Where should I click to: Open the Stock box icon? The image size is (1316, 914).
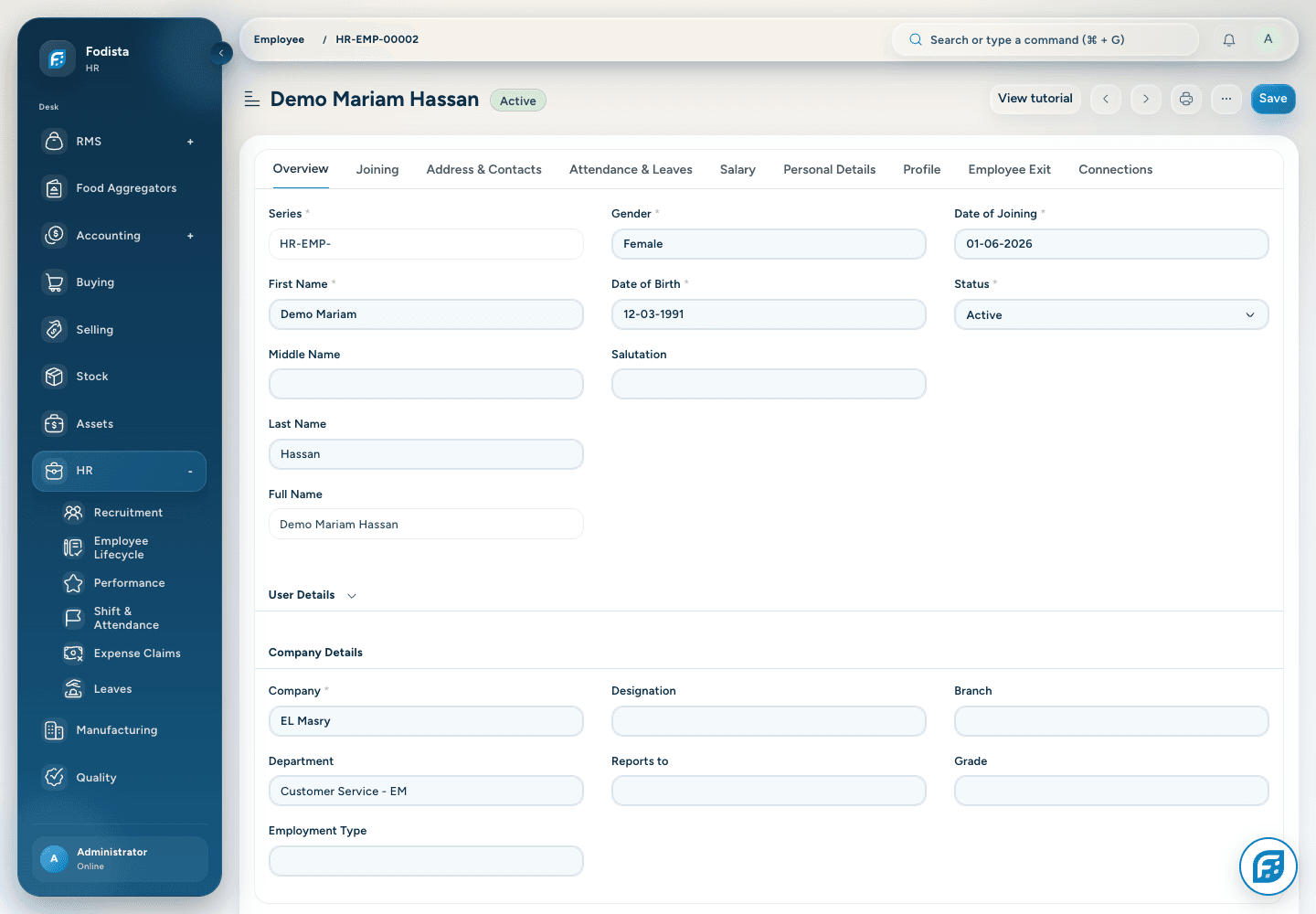click(55, 377)
